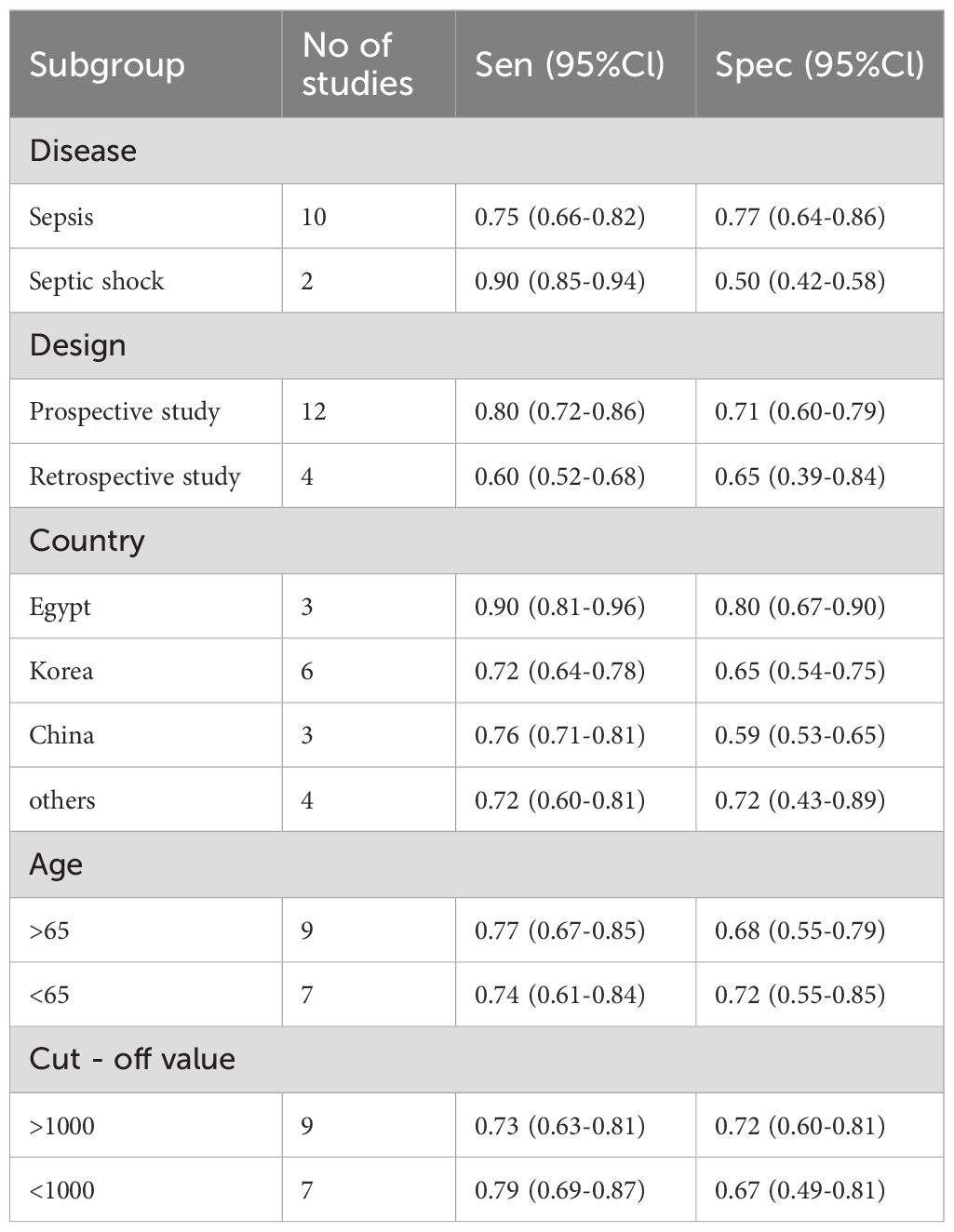
Task: Select the Sen (95%CI) column header
Action: pos(570,64)
